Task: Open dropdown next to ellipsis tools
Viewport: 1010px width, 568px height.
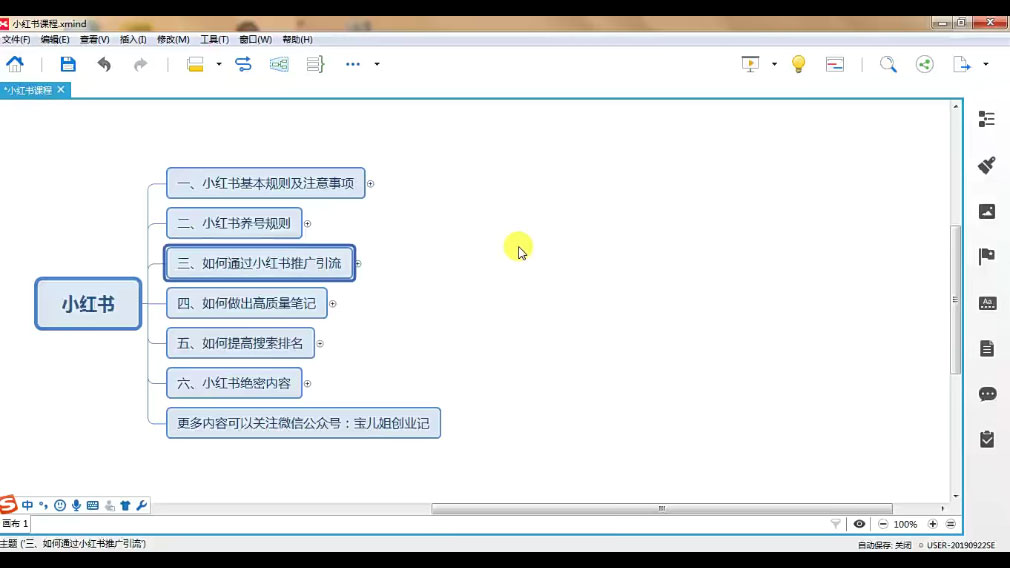Action: coord(377,64)
